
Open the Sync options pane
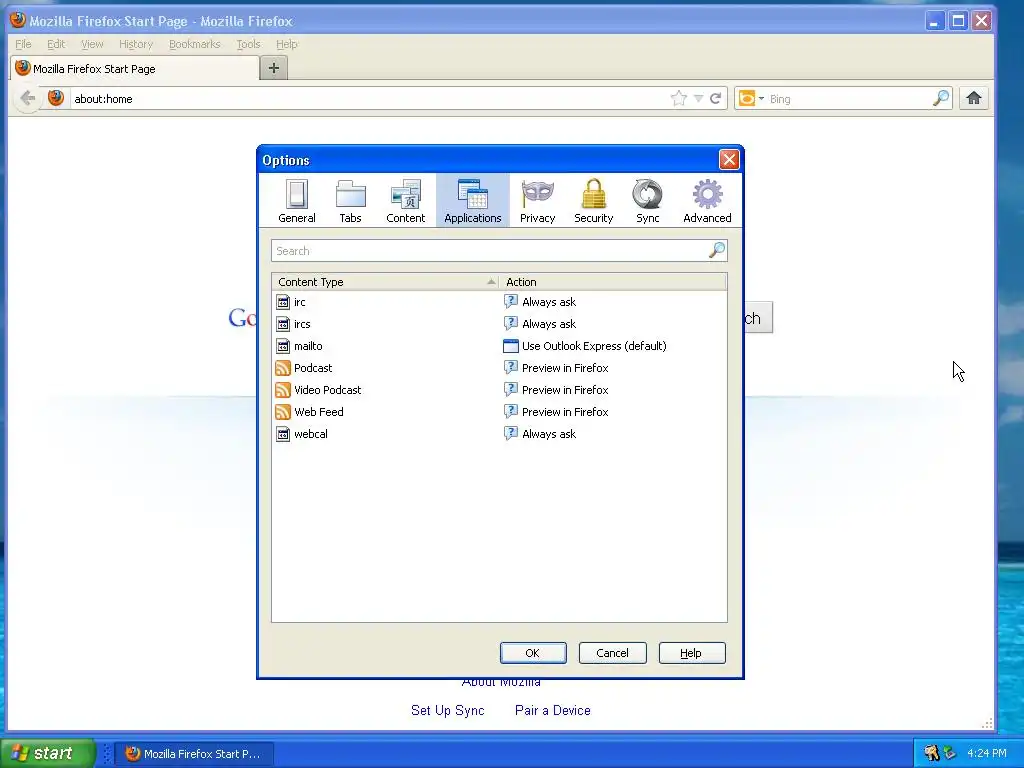tap(647, 201)
